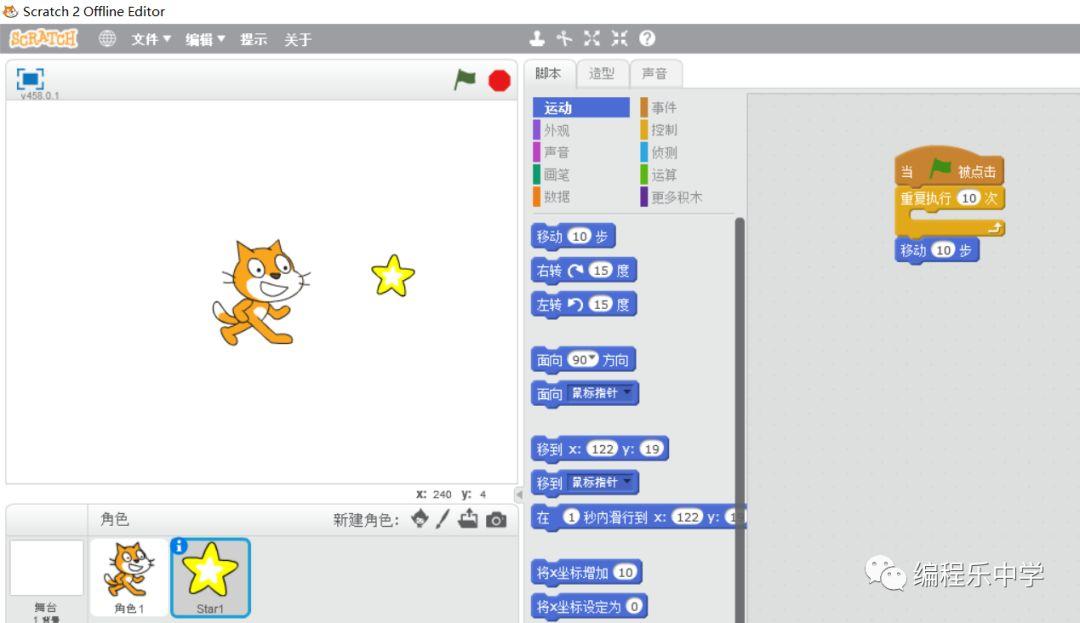Click degrees field in 右转 block
This screenshot has width=1080, height=623.
click(601, 270)
